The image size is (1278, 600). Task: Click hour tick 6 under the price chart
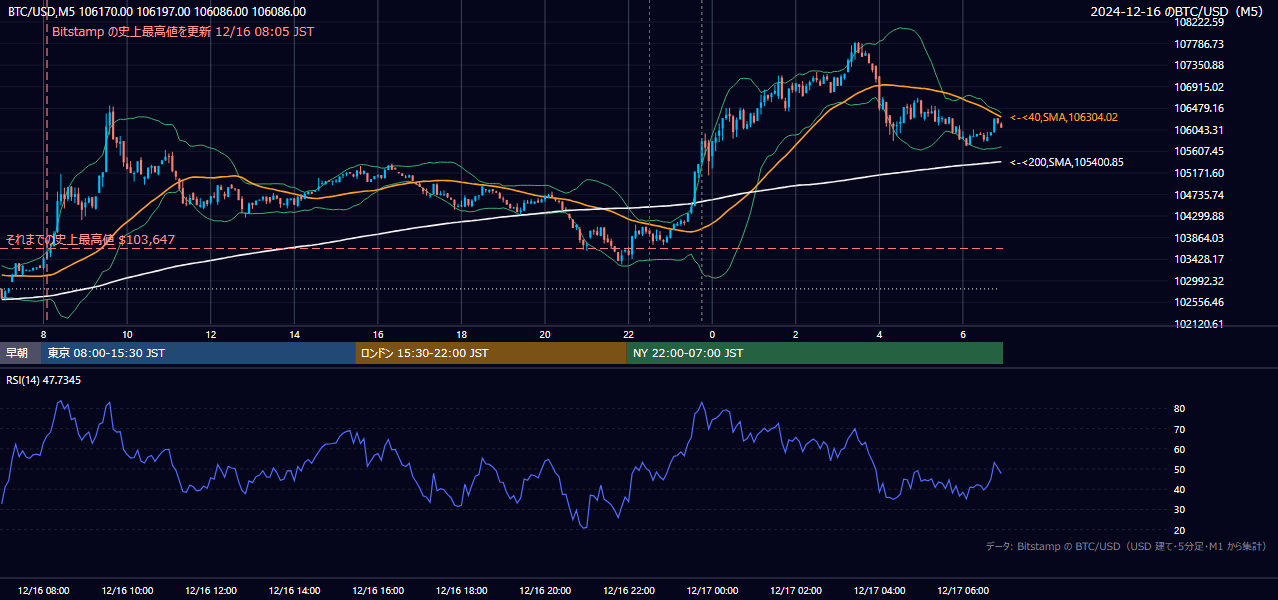coord(963,334)
